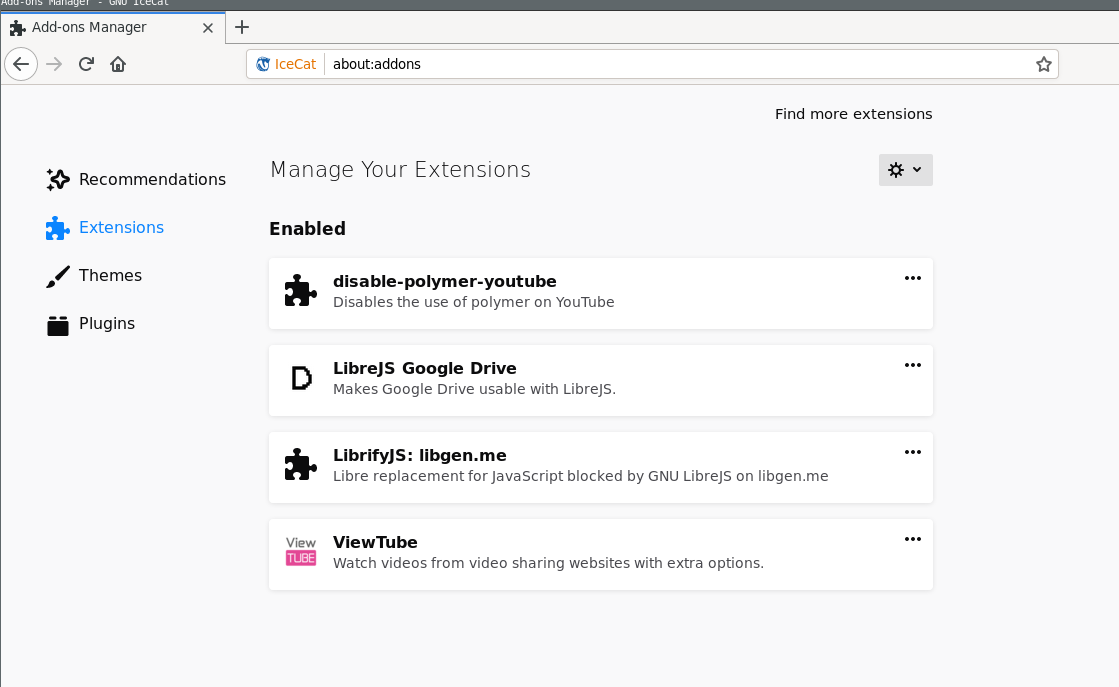1119x687 pixels.
Task: Click the Themes paintbrush icon
Action: coord(58,276)
